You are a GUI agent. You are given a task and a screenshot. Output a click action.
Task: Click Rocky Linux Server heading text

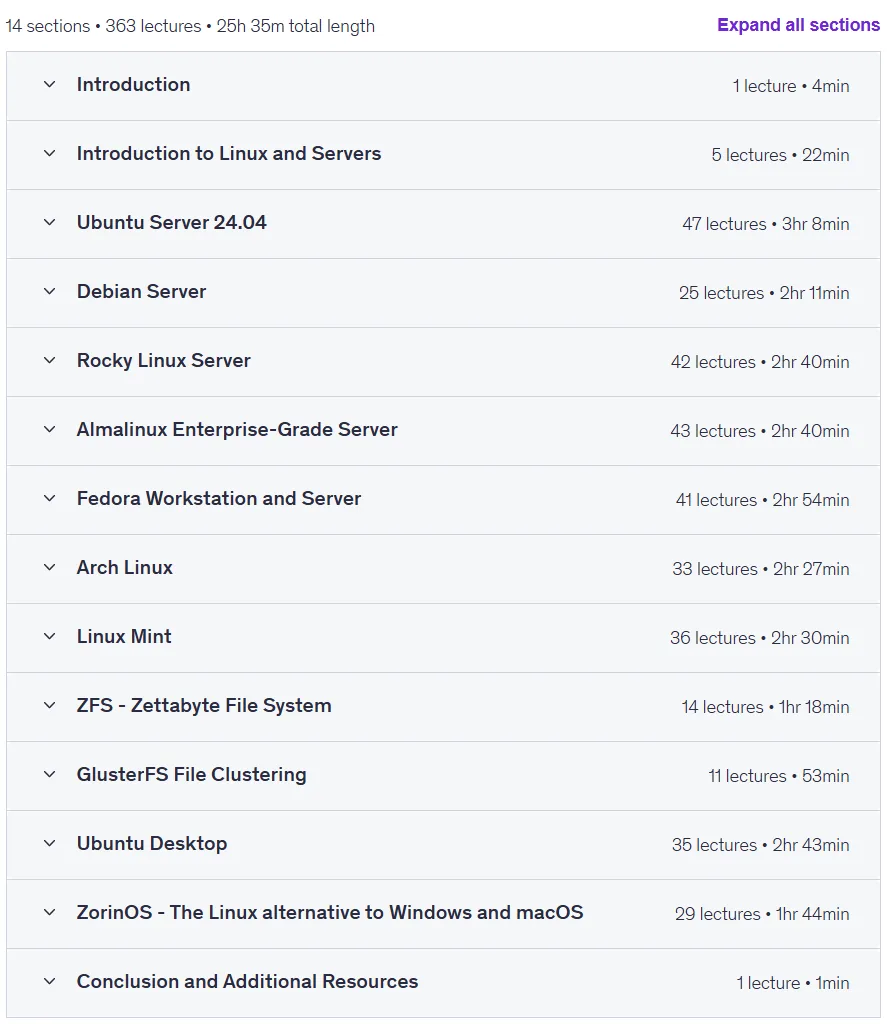[164, 360]
